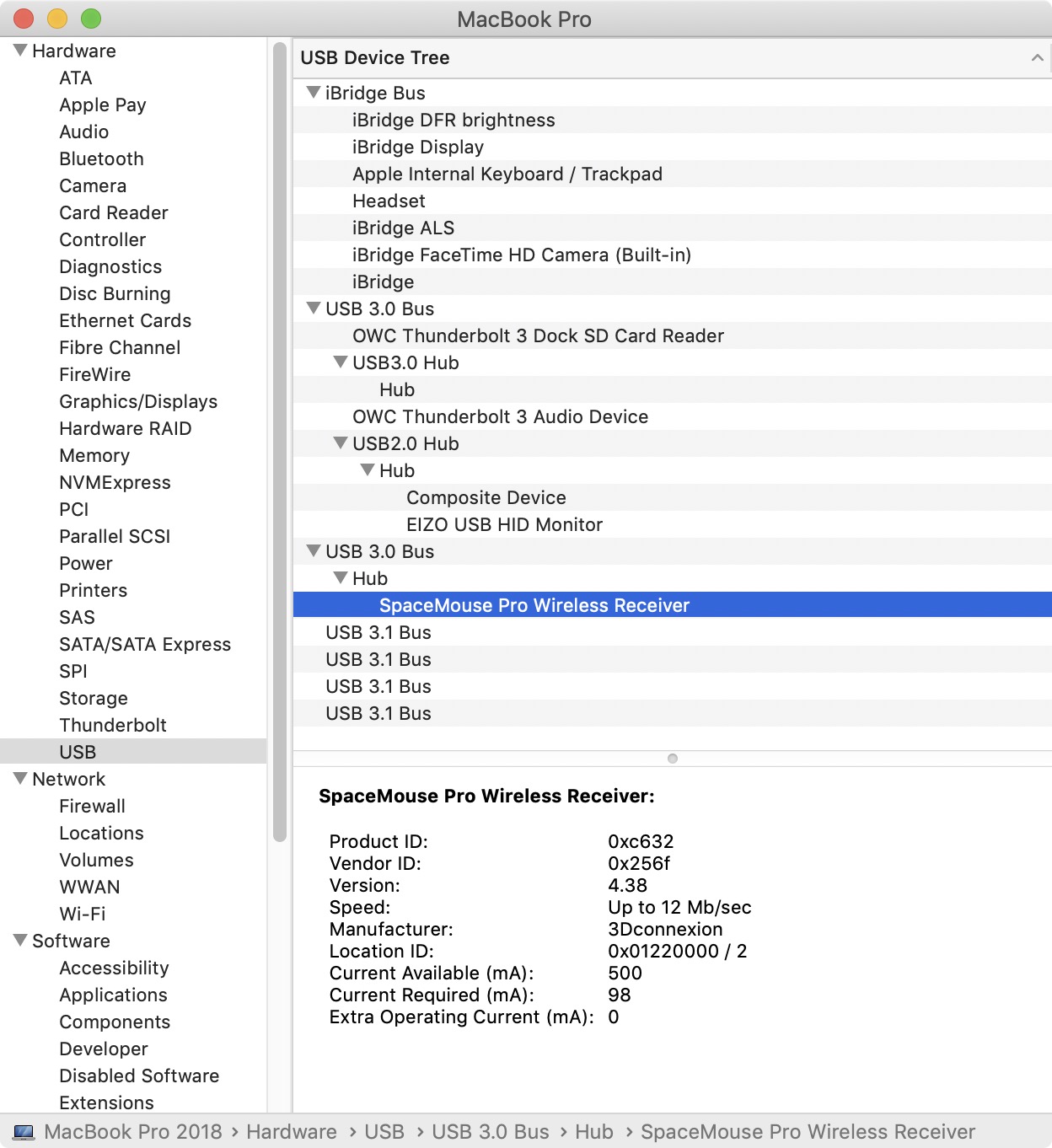Select EIZO USB HID Monitor row
This screenshot has width=1052, height=1148.
[x=672, y=524]
